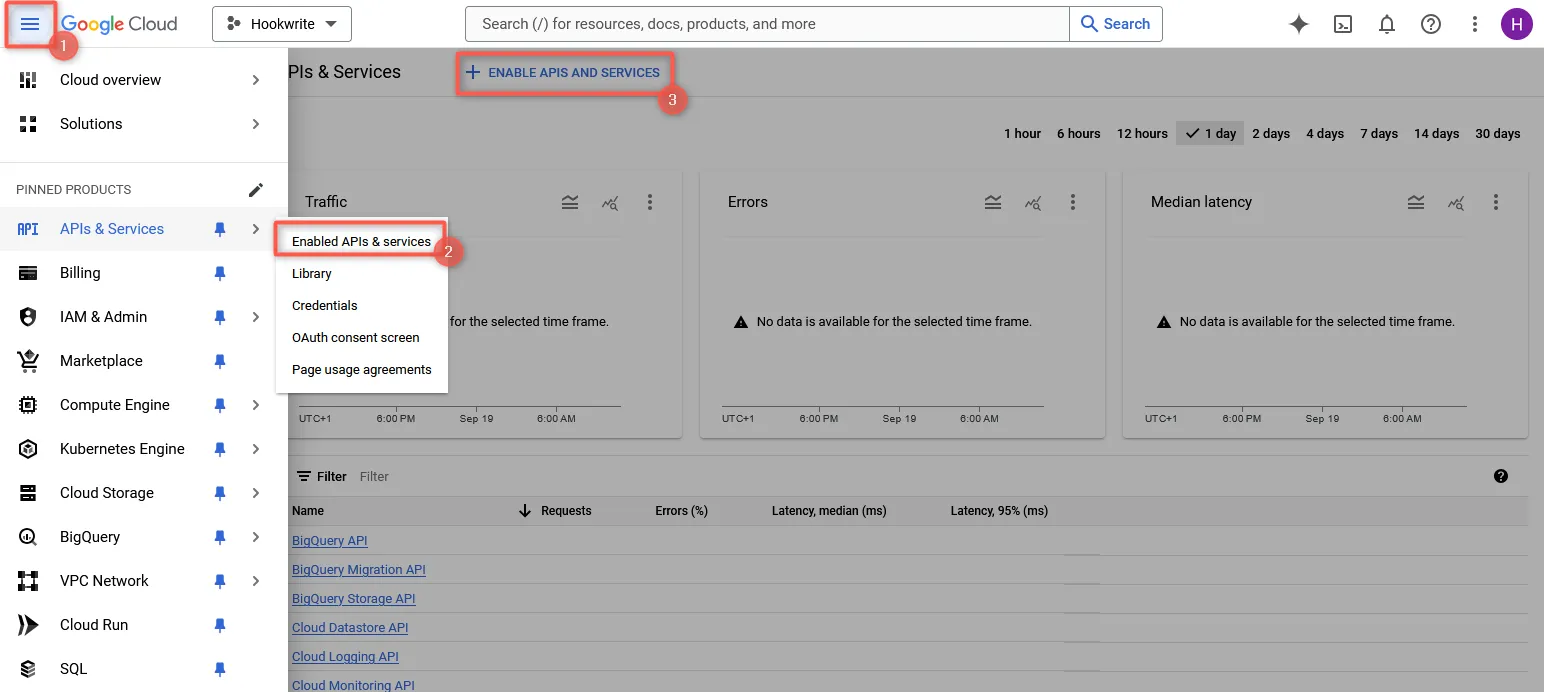This screenshot has height=692, width=1544.
Task: Select 7 days time range
Action: tap(1379, 133)
